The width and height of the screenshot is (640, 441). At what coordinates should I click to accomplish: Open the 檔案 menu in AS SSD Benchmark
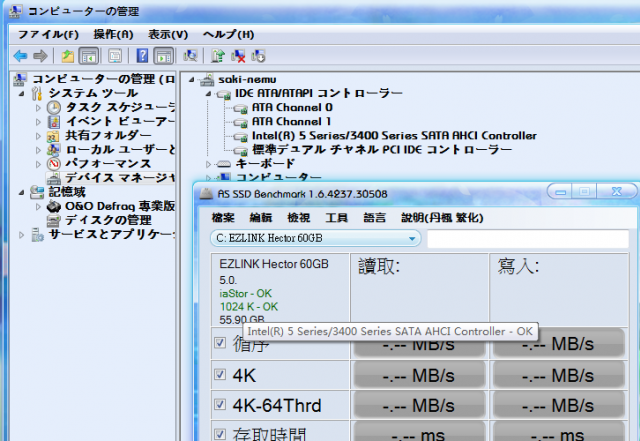pyautogui.click(x=223, y=218)
